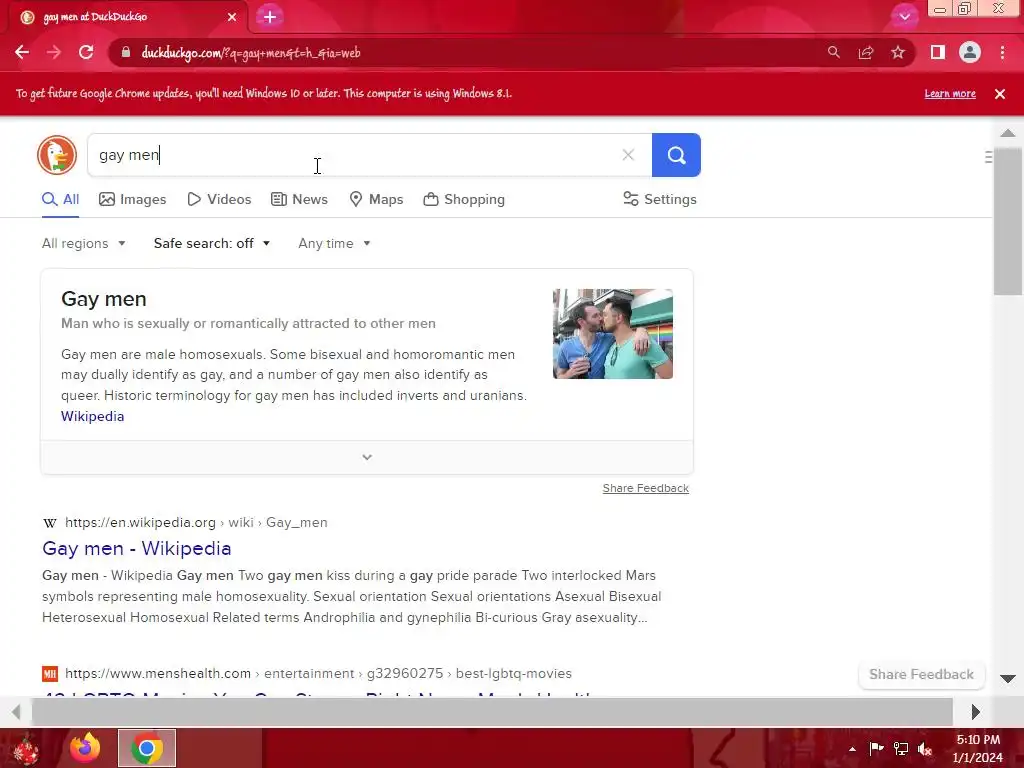Screen dimensions: 1024x768
Task: Click the horizontal scroll left arrow
Action: (16, 711)
